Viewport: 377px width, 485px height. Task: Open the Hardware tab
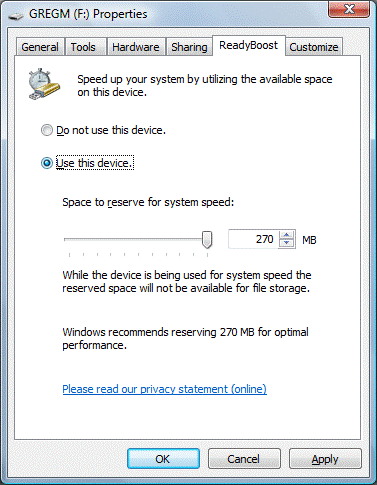[136, 47]
